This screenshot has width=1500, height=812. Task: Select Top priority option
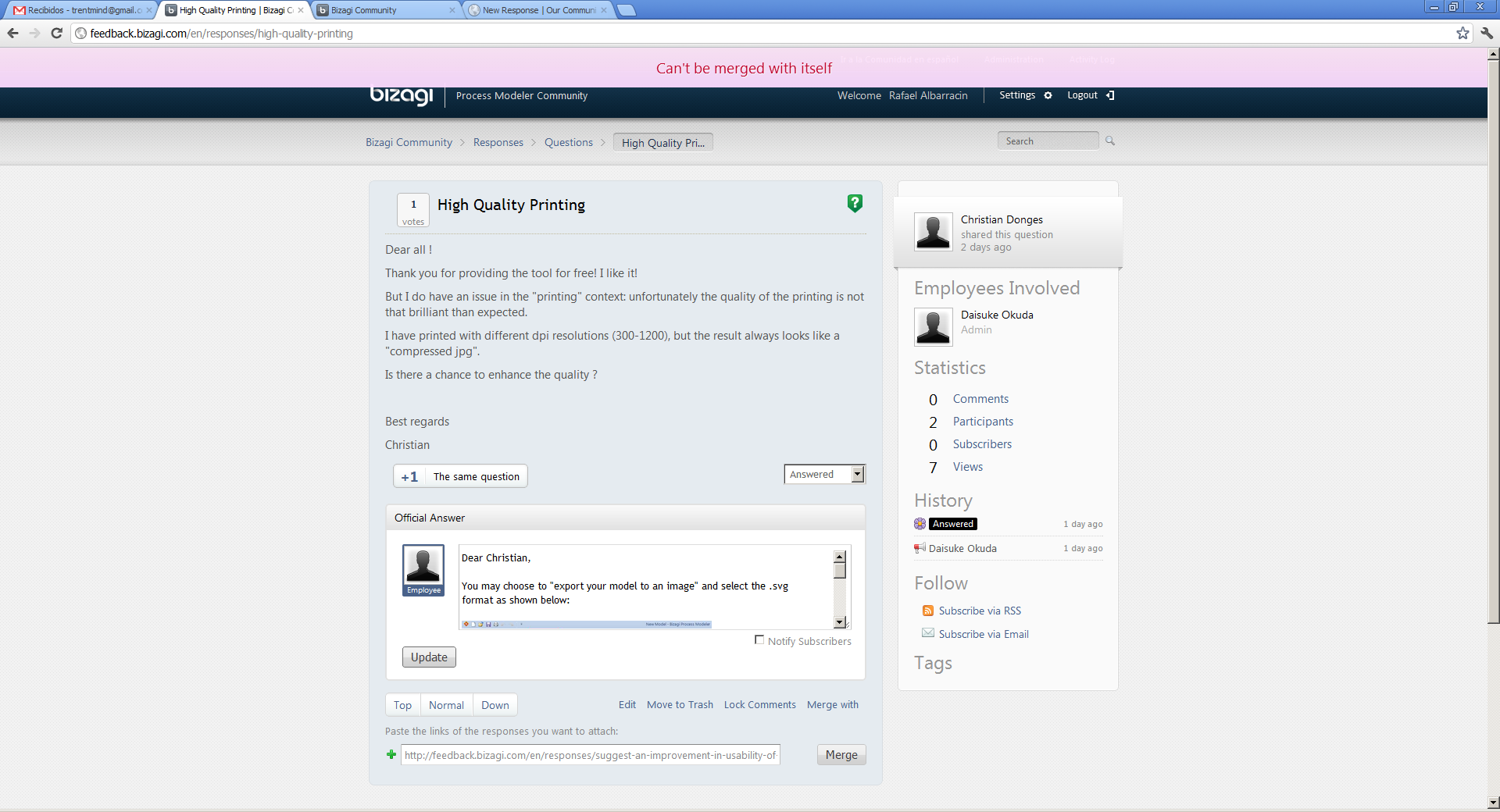point(402,705)
